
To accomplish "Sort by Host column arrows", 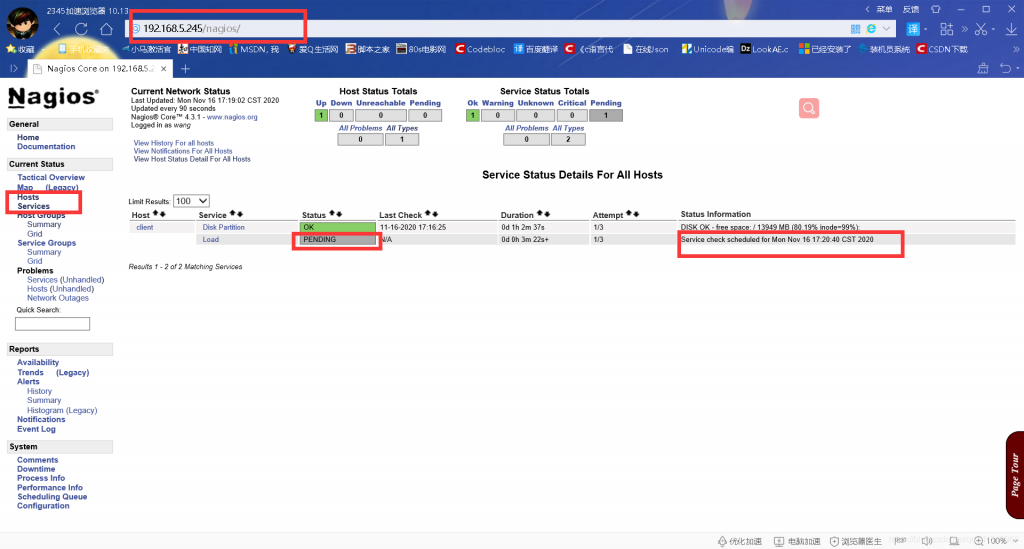I will [158, 215].
